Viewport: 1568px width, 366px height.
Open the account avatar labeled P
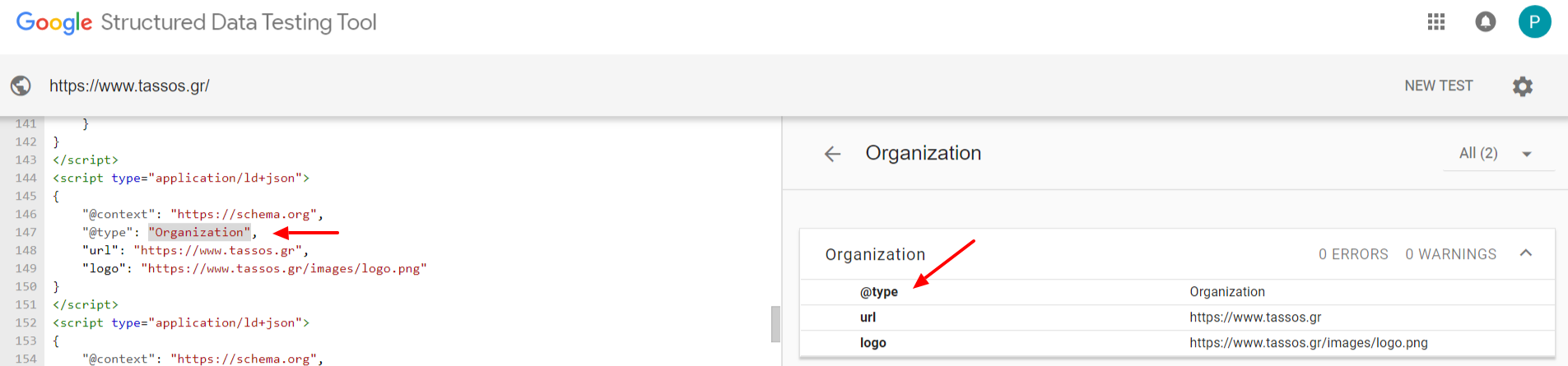1535,22
